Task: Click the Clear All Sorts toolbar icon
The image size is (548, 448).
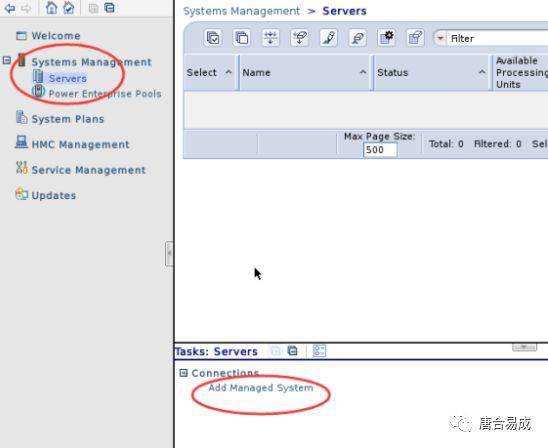Action: tap(300, 38)
